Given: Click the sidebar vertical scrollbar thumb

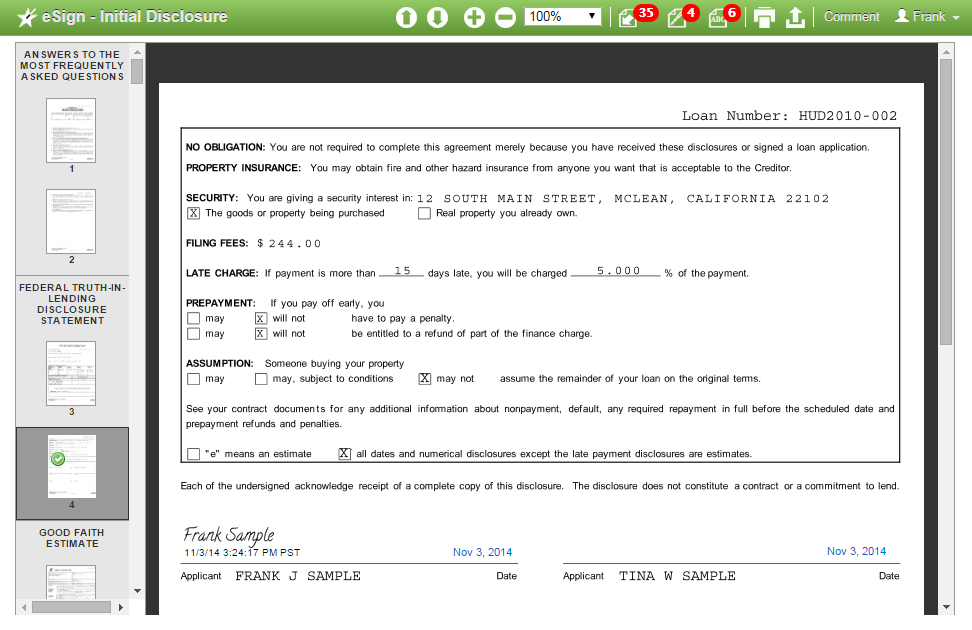Looking at the screenshot, I should [138, 71].
